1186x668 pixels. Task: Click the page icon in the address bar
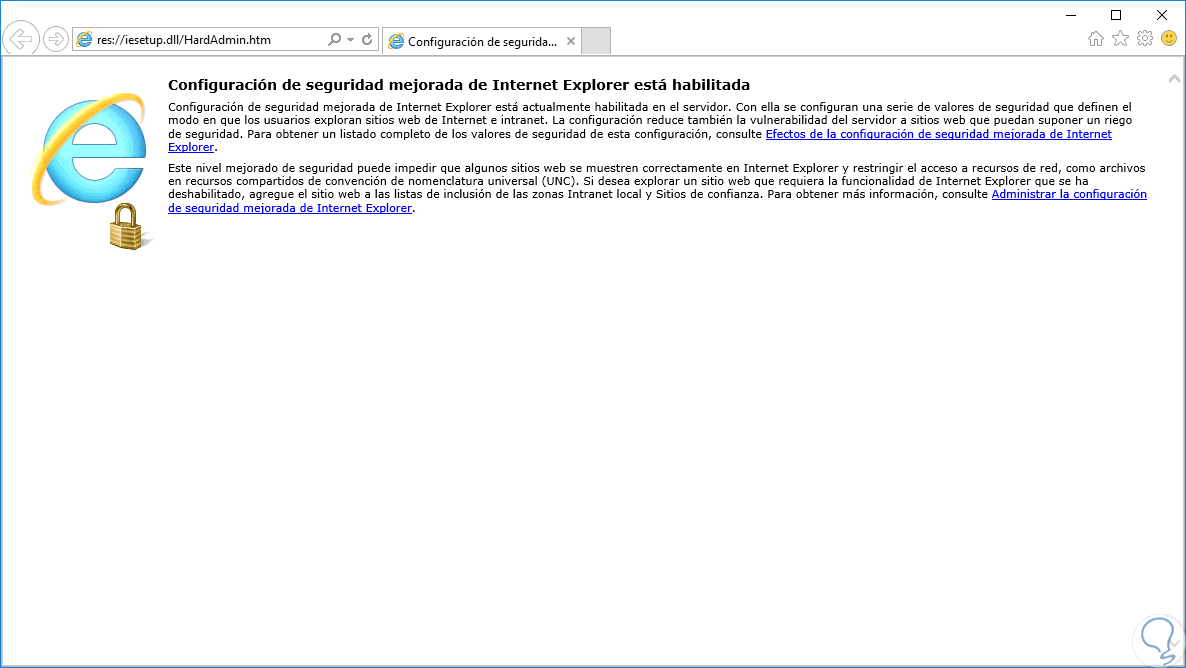click(x=87, y=41)
